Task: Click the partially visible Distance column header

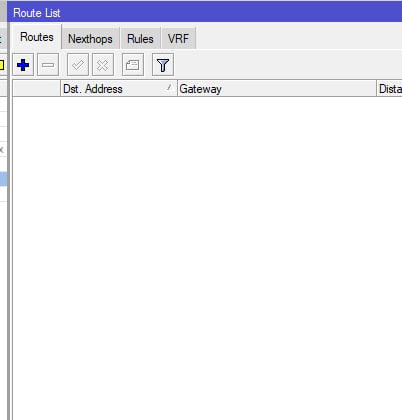Action: (389, 89)
